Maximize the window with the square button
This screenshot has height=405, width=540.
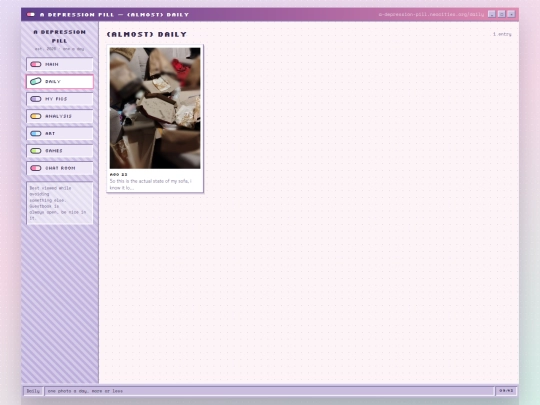click(x=502, y=14)
